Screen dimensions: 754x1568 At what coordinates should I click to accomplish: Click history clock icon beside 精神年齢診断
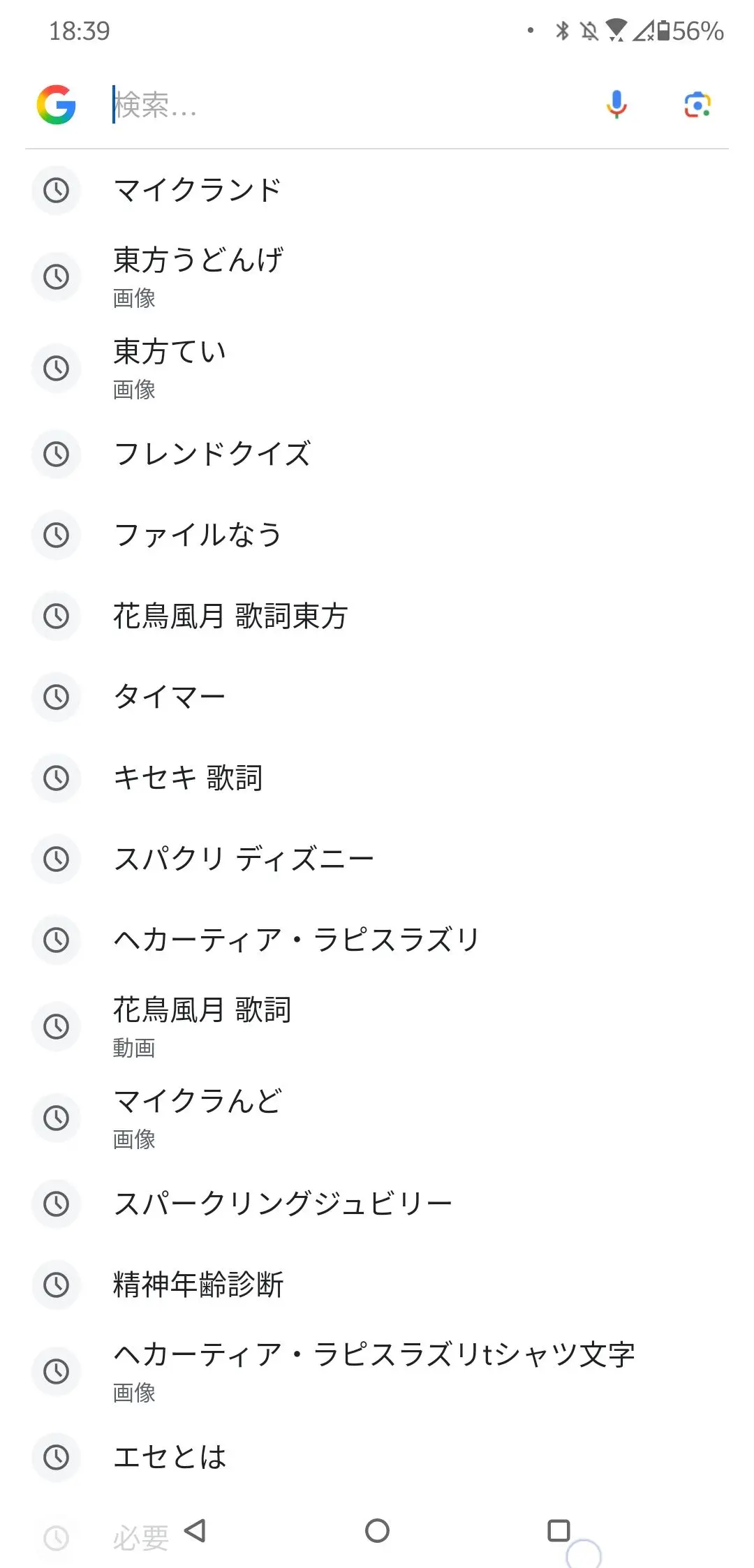pos(57,1285)
